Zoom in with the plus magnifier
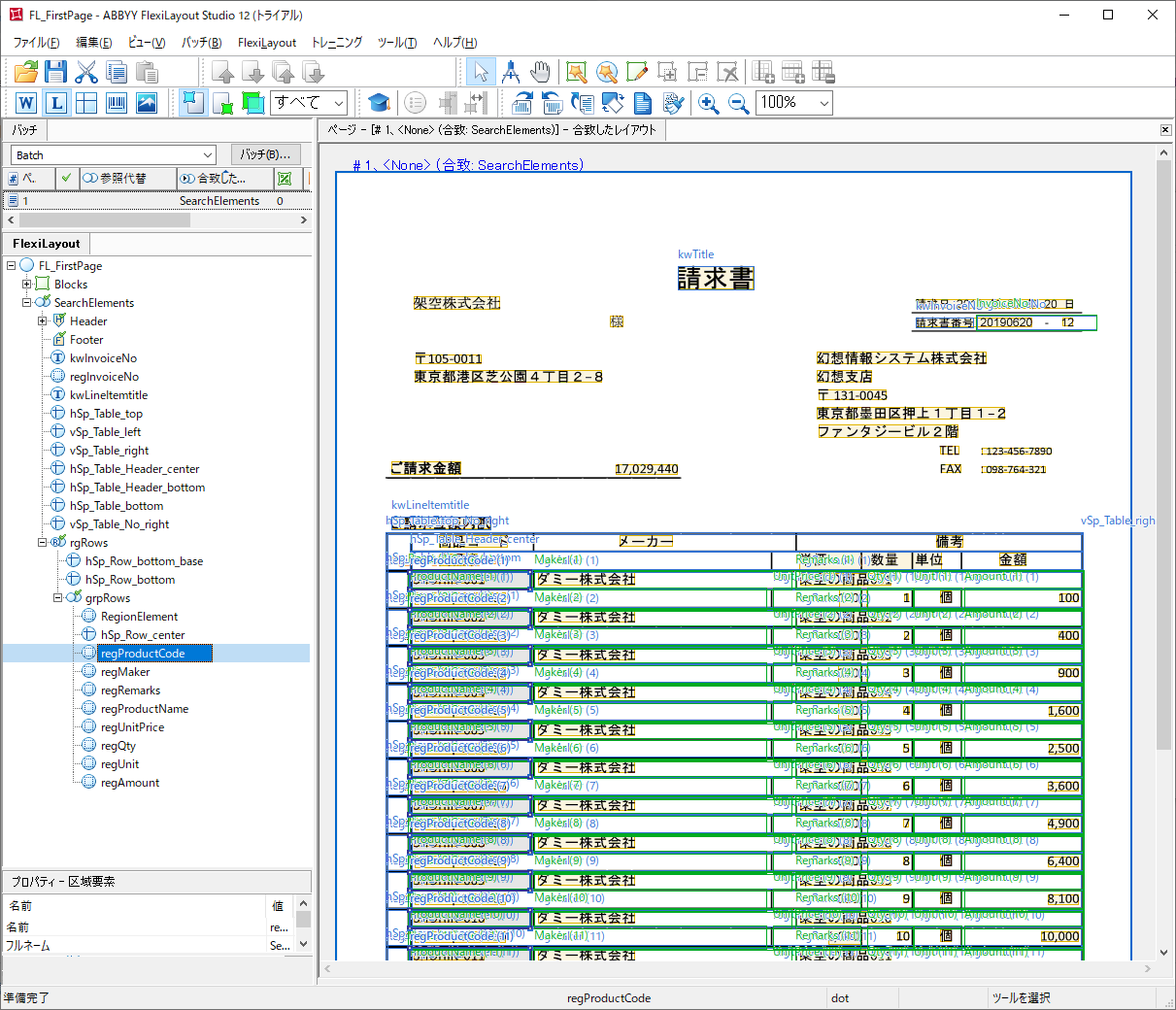 (x=709, y=103)
